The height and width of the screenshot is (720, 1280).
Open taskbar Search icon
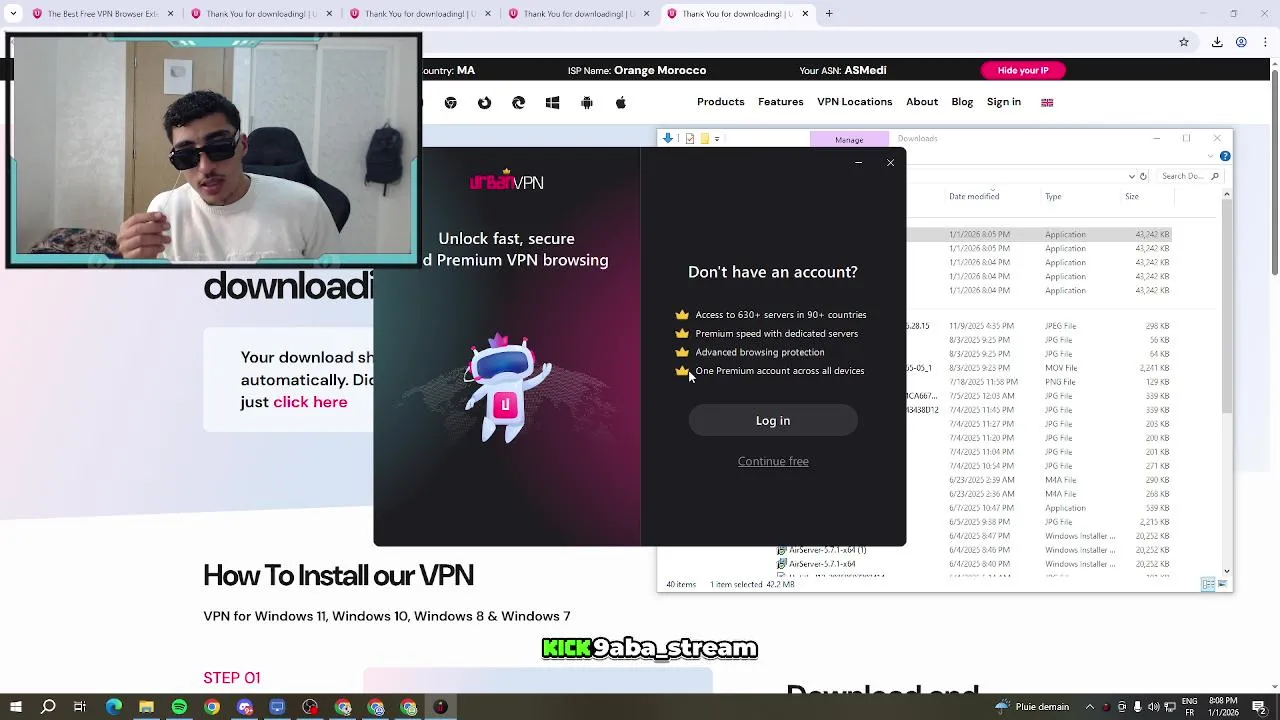click(x=48, y=707)
